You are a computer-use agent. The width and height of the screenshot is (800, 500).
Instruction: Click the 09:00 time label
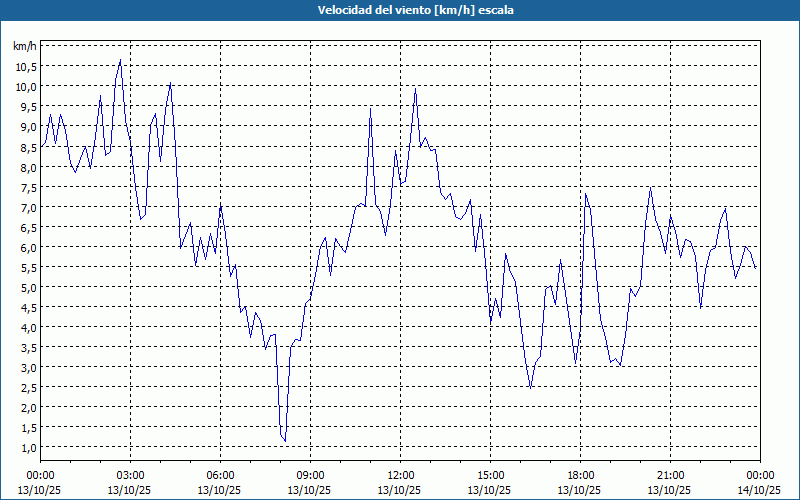coord(310,475)
